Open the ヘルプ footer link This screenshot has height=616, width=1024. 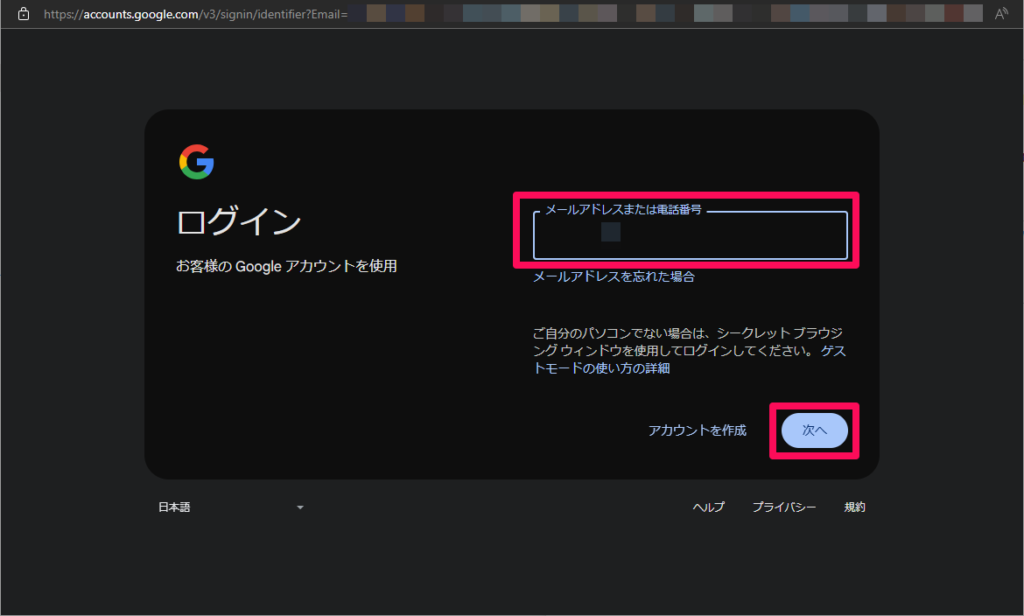[x=708, y=507]
